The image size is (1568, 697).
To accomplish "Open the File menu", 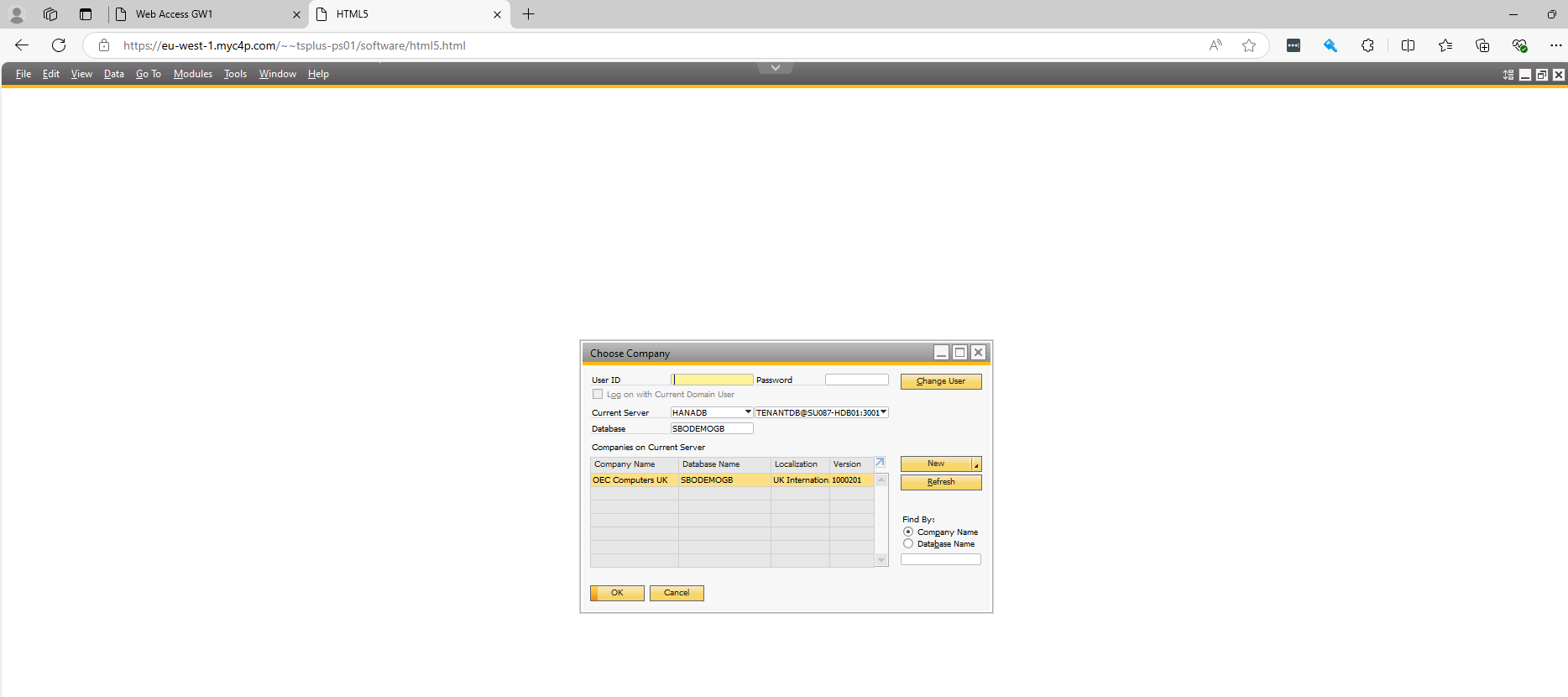I will click(24, 74).
